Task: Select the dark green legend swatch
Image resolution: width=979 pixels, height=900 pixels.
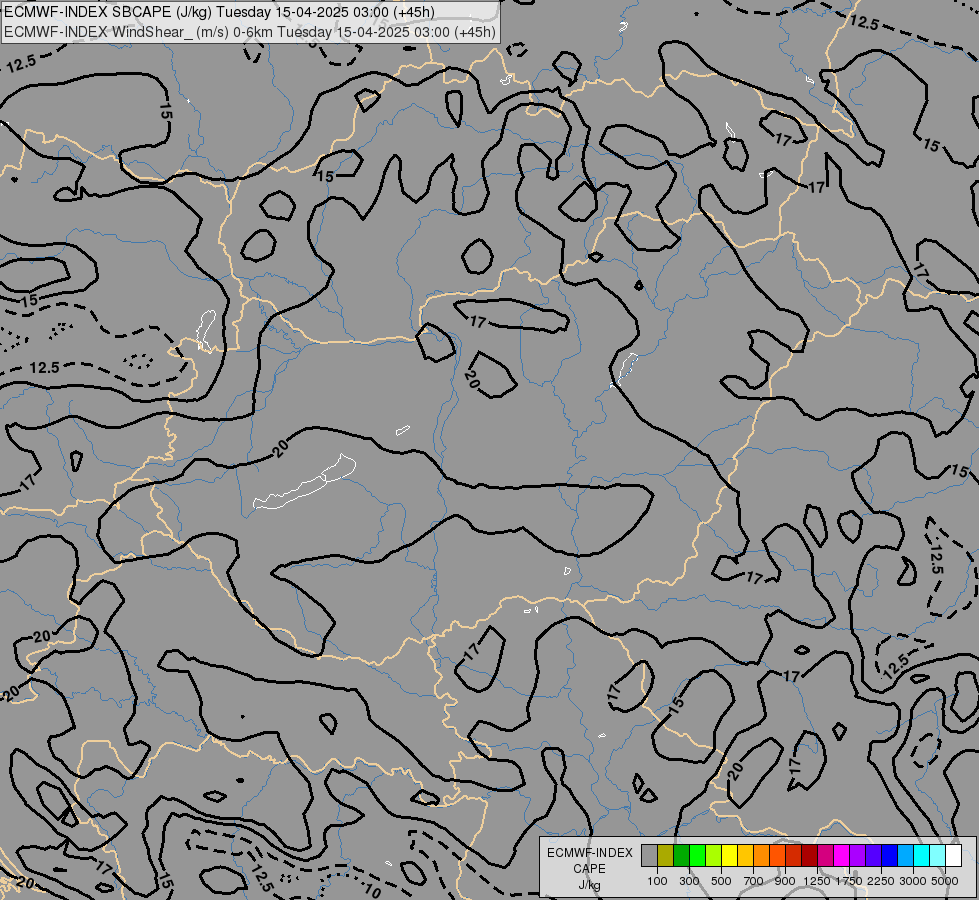Action: tap(682, 855)
